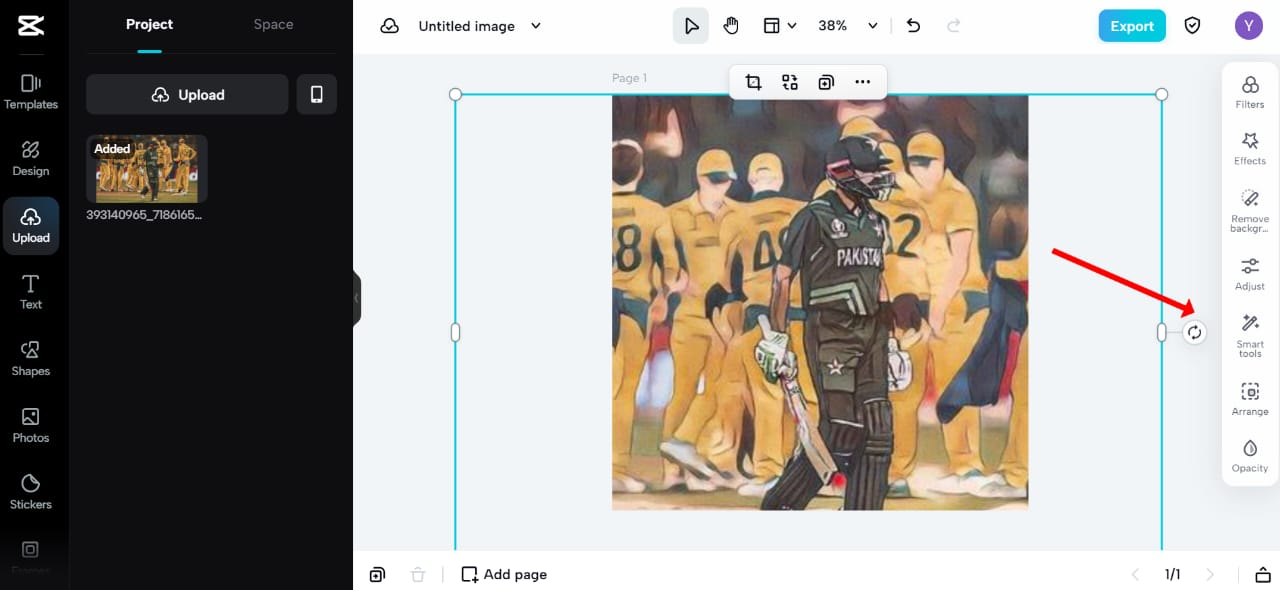The width and height of the screenshot is (1280, 590).
Task: Open the Arrange panel
Action: click(x=1250, y=399)
